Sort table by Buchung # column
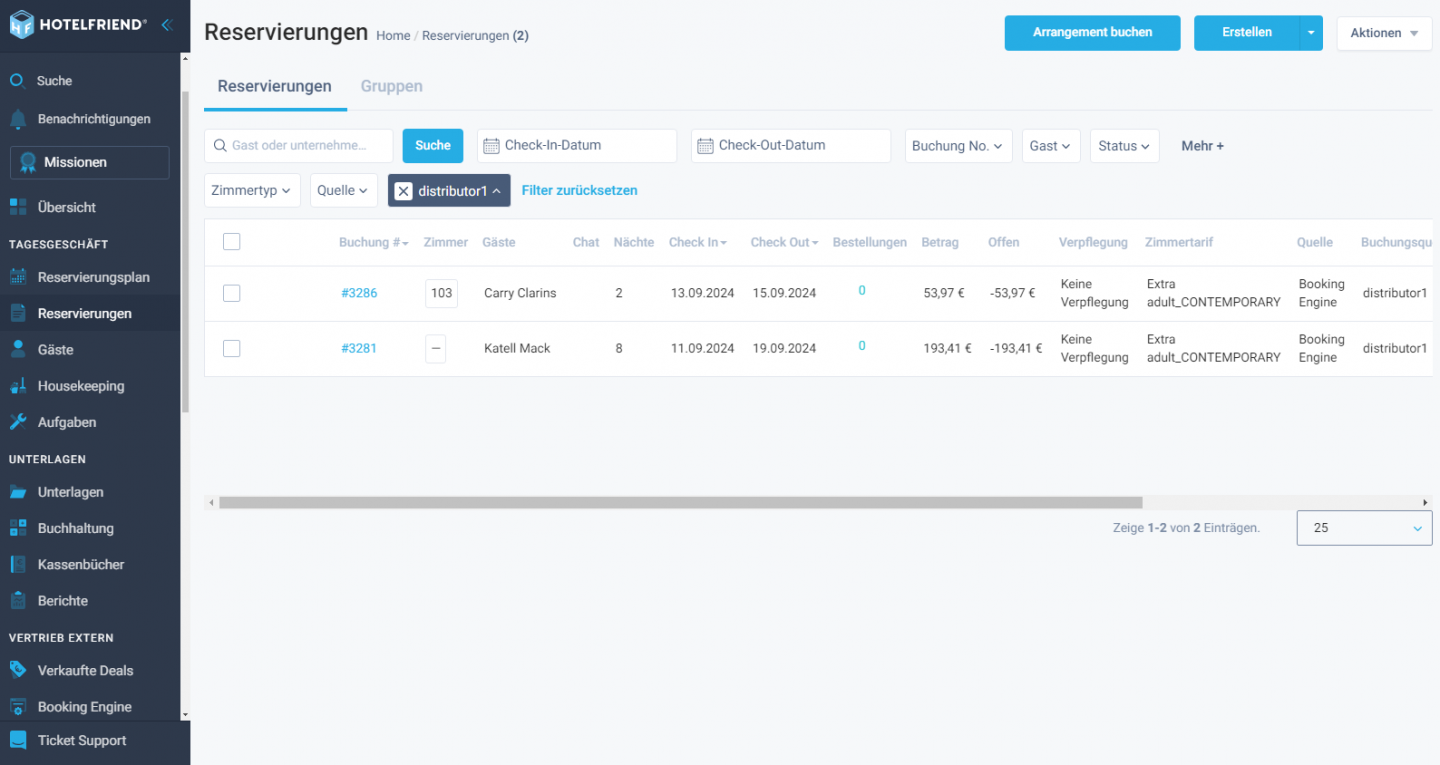The width and height of the screenshot is (1440, 765). point(374,242)
